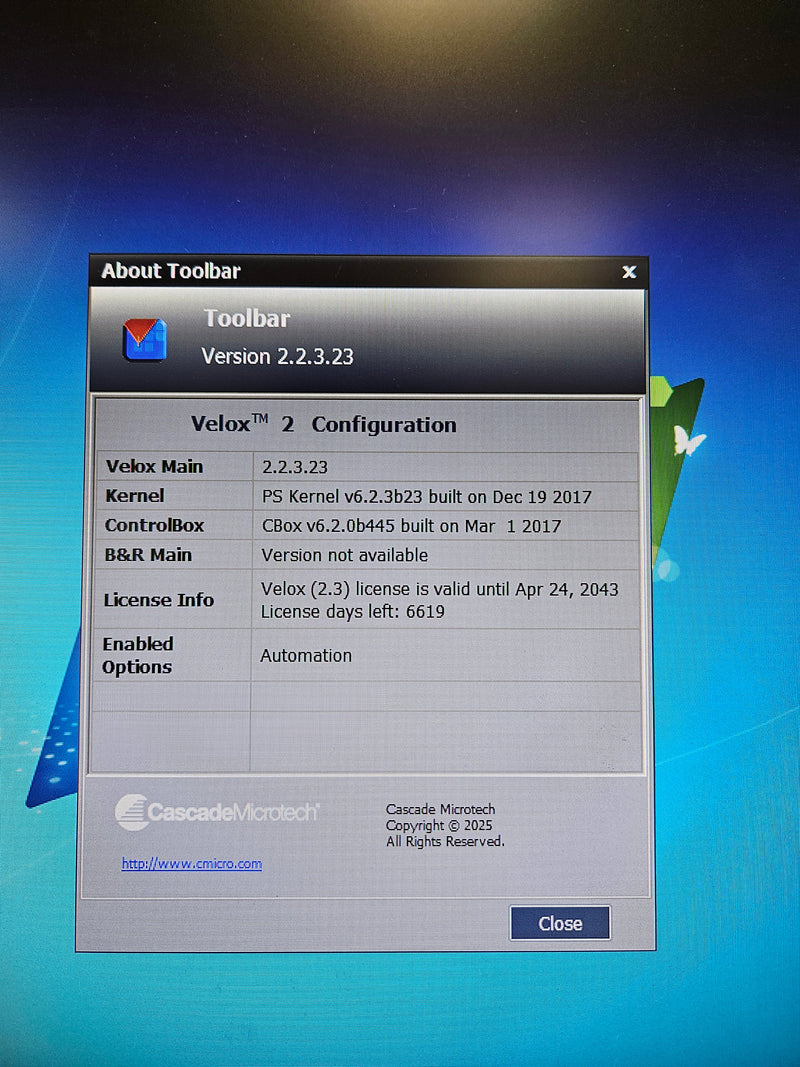Image resolution: width=800 pixels, height=1067 pixels.
Task: Open the http://www.cmicro.com link
Action: pyautogui.click(x=192, y=864)
